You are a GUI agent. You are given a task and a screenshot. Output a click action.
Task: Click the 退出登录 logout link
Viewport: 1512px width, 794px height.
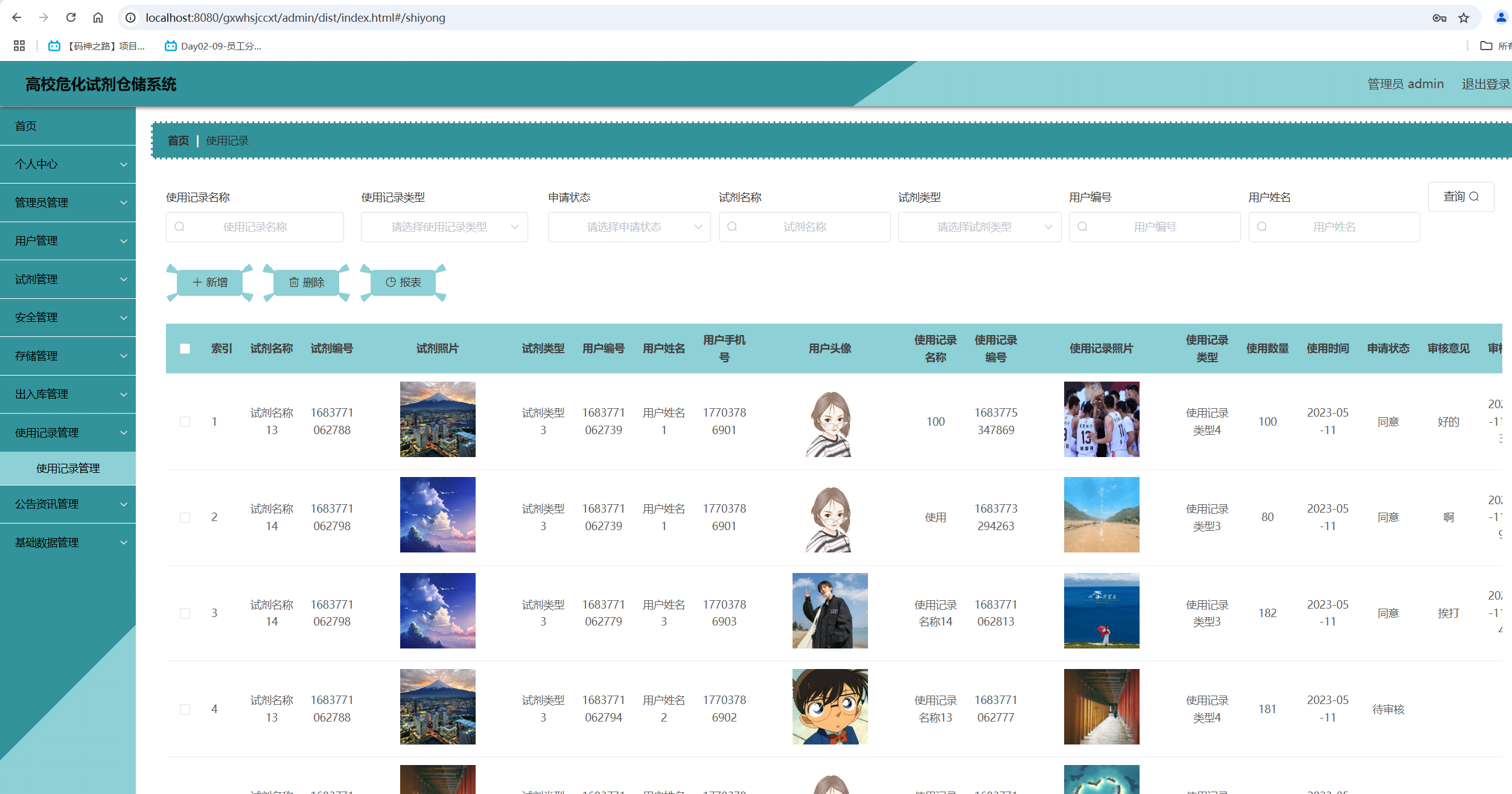click(x=1485, y=84)
